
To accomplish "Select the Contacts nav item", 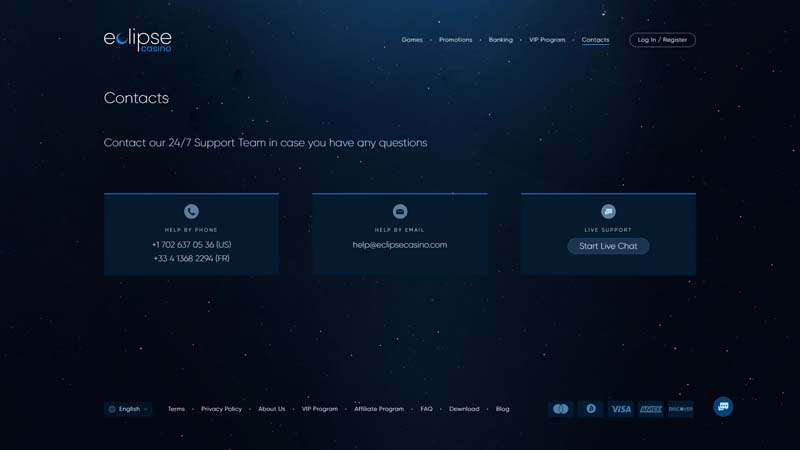I will coord(595,40).
